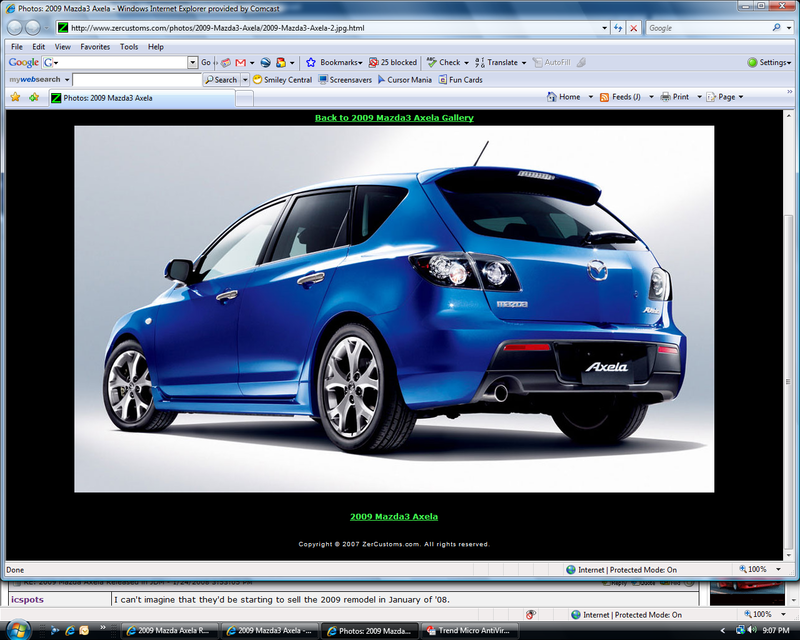Screen dimensions: 800x640
Task: Click the Feeds RSS icon
Action: click(x=605, y=97)
